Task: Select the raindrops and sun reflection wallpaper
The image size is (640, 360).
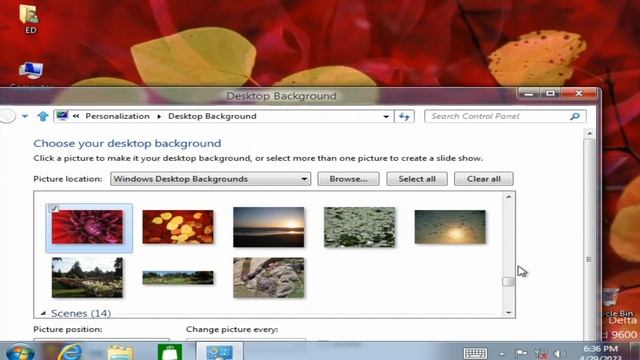Action: pyautogui.click(x=450, y=227)
